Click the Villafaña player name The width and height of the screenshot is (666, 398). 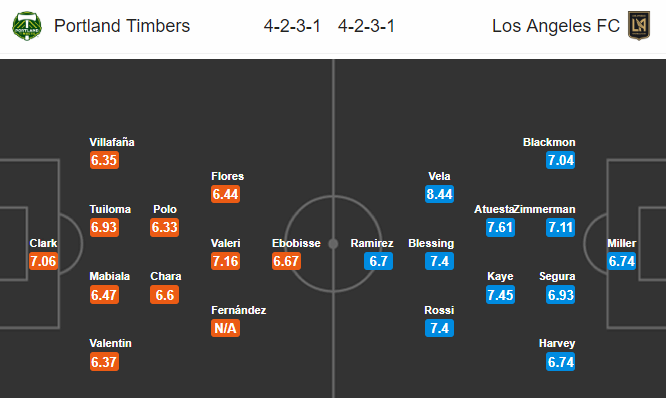(112, 142)
